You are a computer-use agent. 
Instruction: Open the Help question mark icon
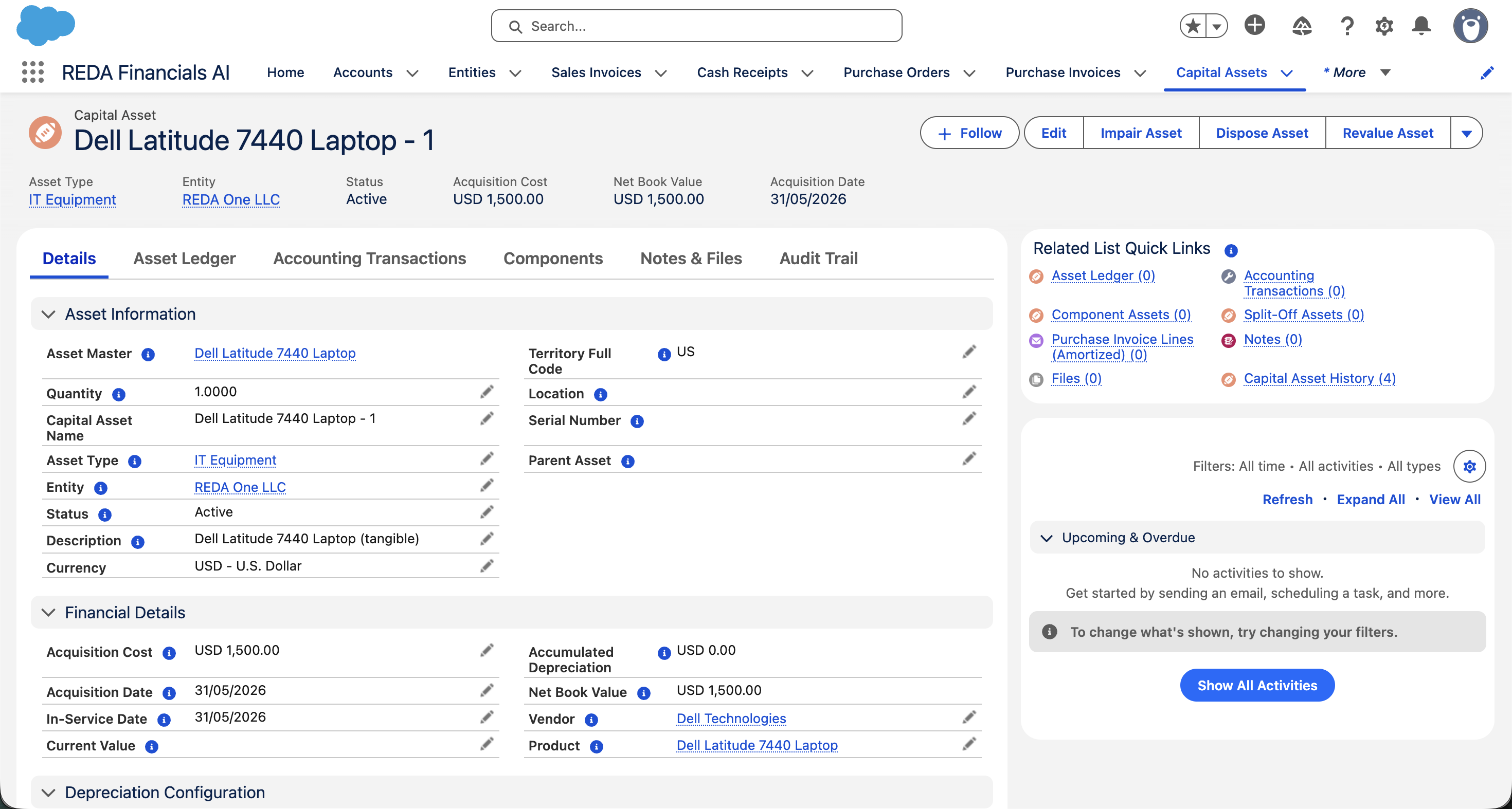pos(1347,26)
